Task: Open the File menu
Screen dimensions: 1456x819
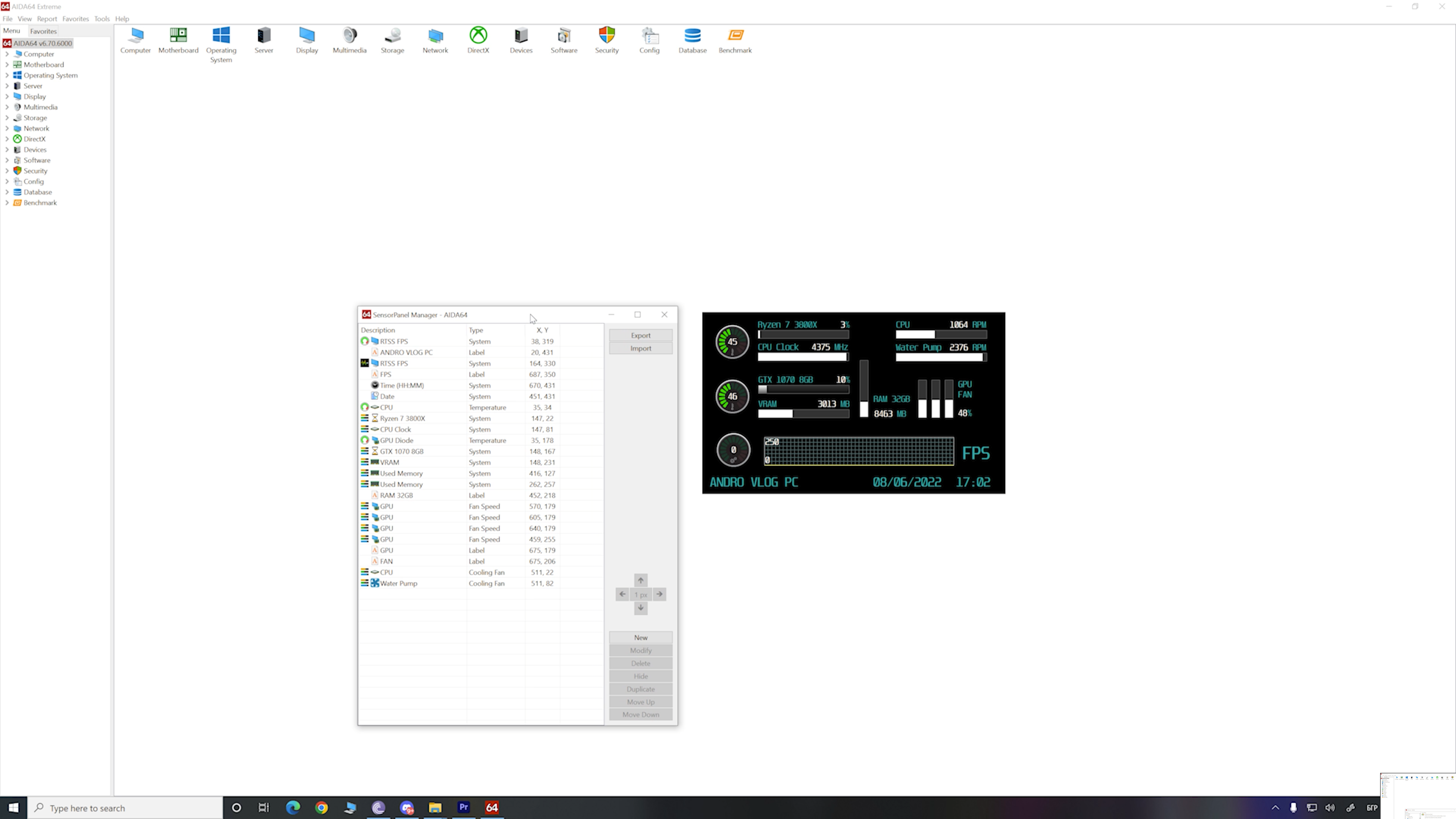Action: point(7,19)
